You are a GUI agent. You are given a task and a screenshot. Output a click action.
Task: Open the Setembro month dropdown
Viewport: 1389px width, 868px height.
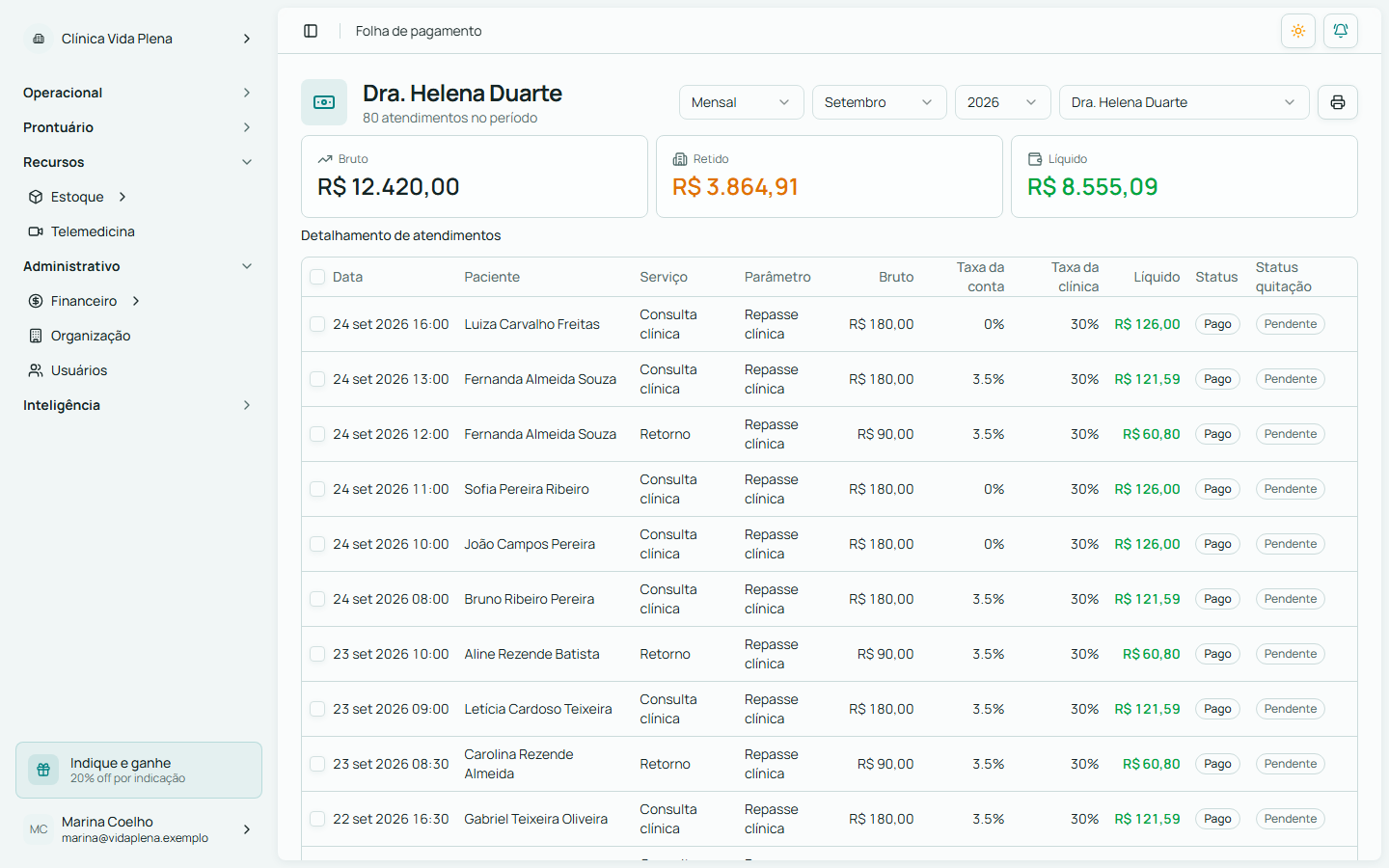click(x=879, y=102)
